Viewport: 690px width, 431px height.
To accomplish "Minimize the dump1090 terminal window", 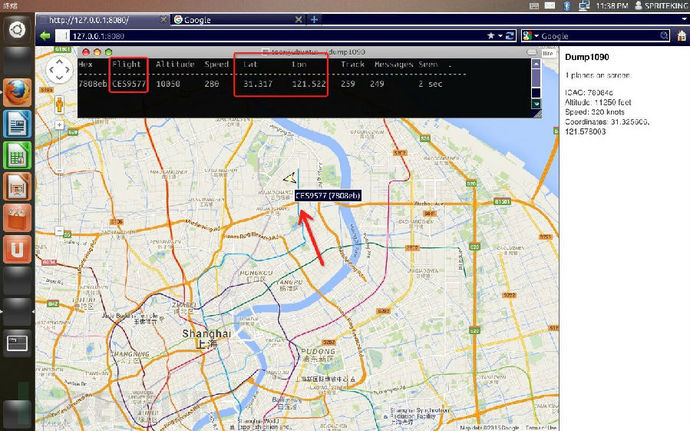I will pos(97,52).
